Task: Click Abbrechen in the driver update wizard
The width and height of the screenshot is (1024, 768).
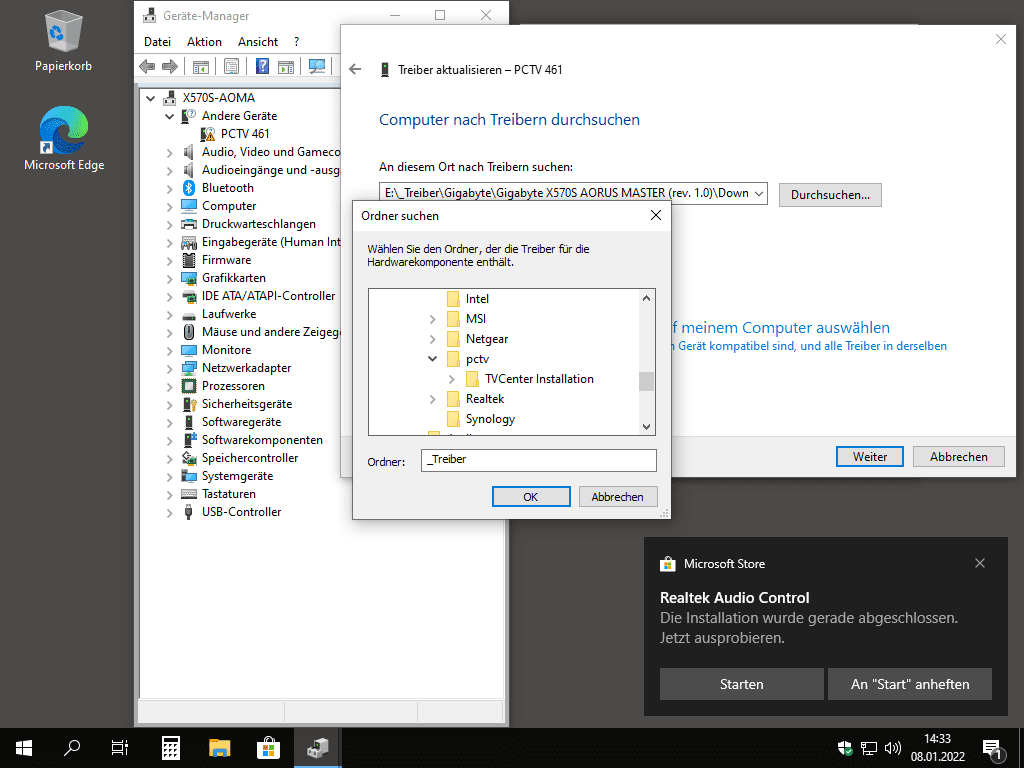Action: point(959,456)
